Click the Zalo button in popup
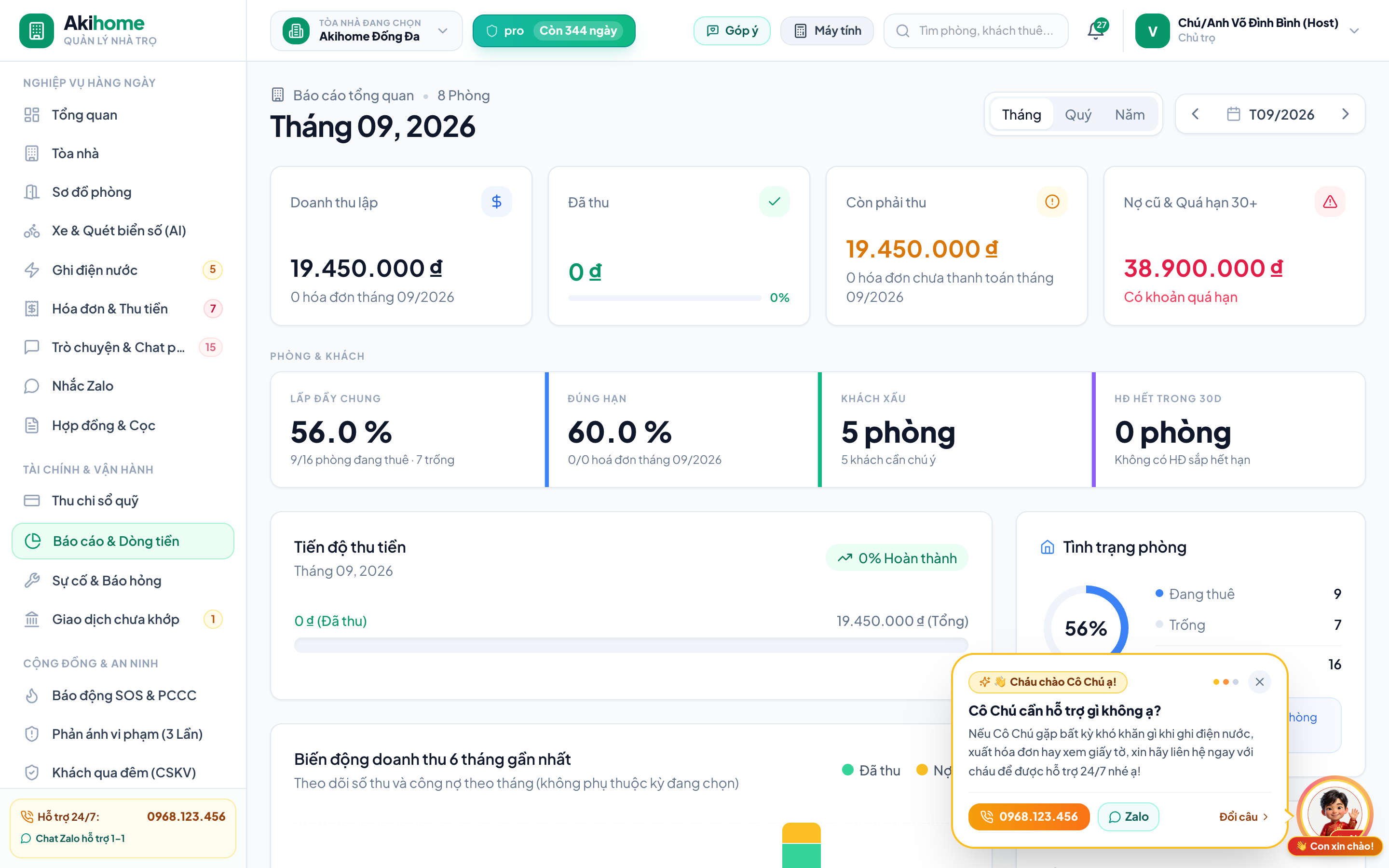The width and height of the screenshot is (1389, 868). pyautogui.click(x=1129, y=816)
